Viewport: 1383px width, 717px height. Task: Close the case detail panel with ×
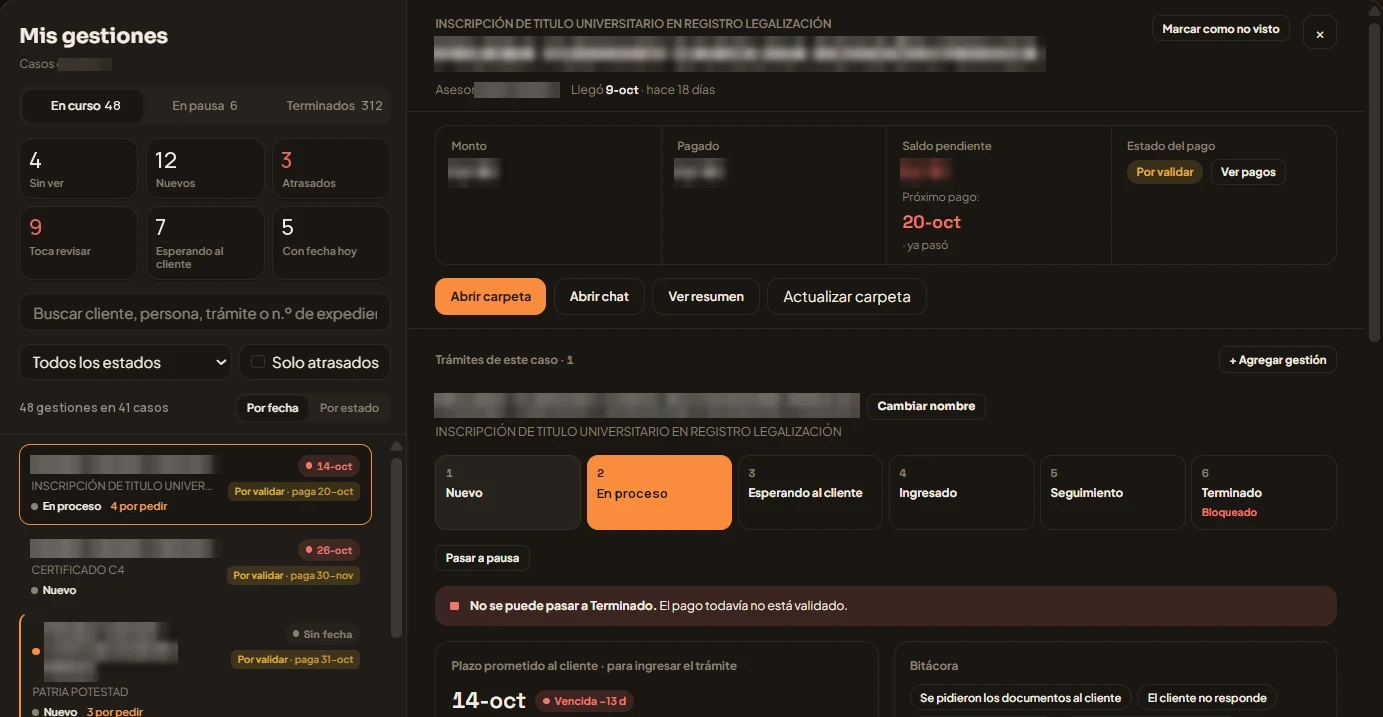1319,33
